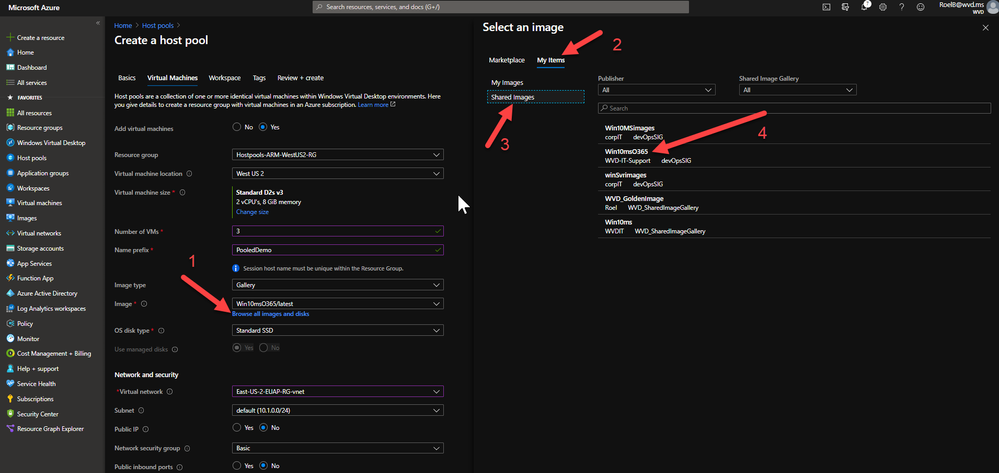Open help question mark icon

coord(902,7)
